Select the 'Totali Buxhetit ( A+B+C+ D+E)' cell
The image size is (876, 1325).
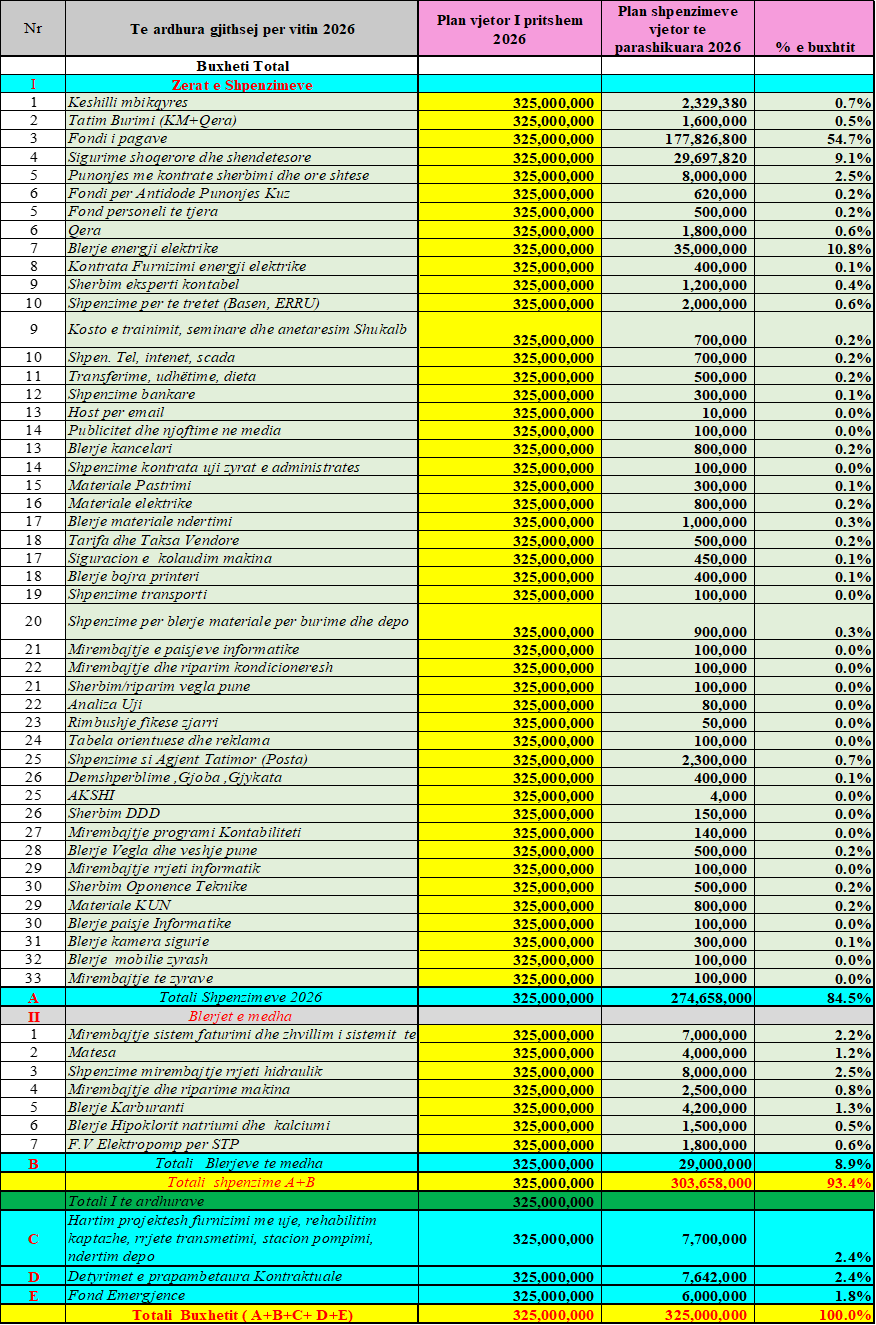tap(241, 1315)
